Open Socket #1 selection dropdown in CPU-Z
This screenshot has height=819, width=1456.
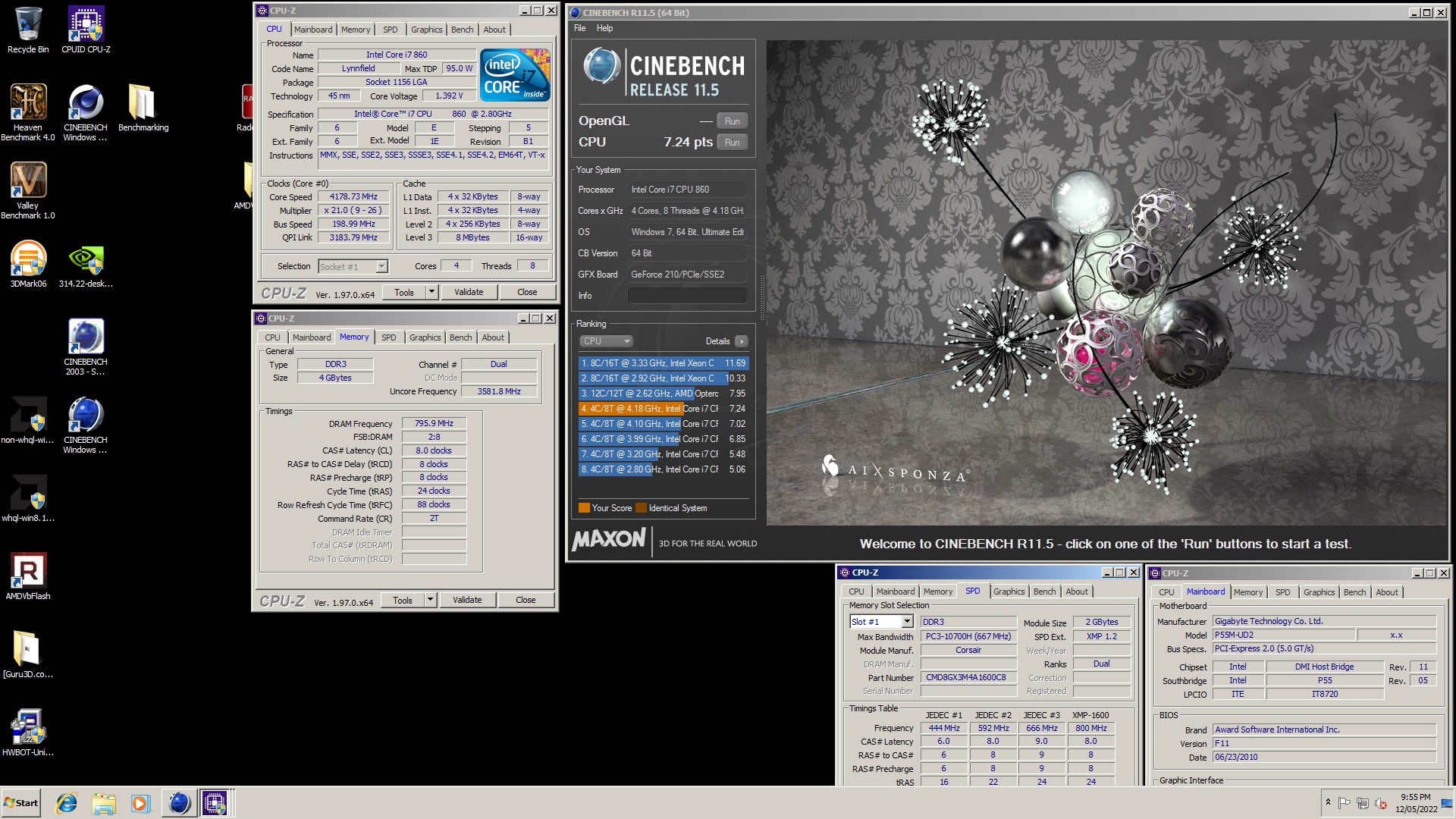click(382, 266)
